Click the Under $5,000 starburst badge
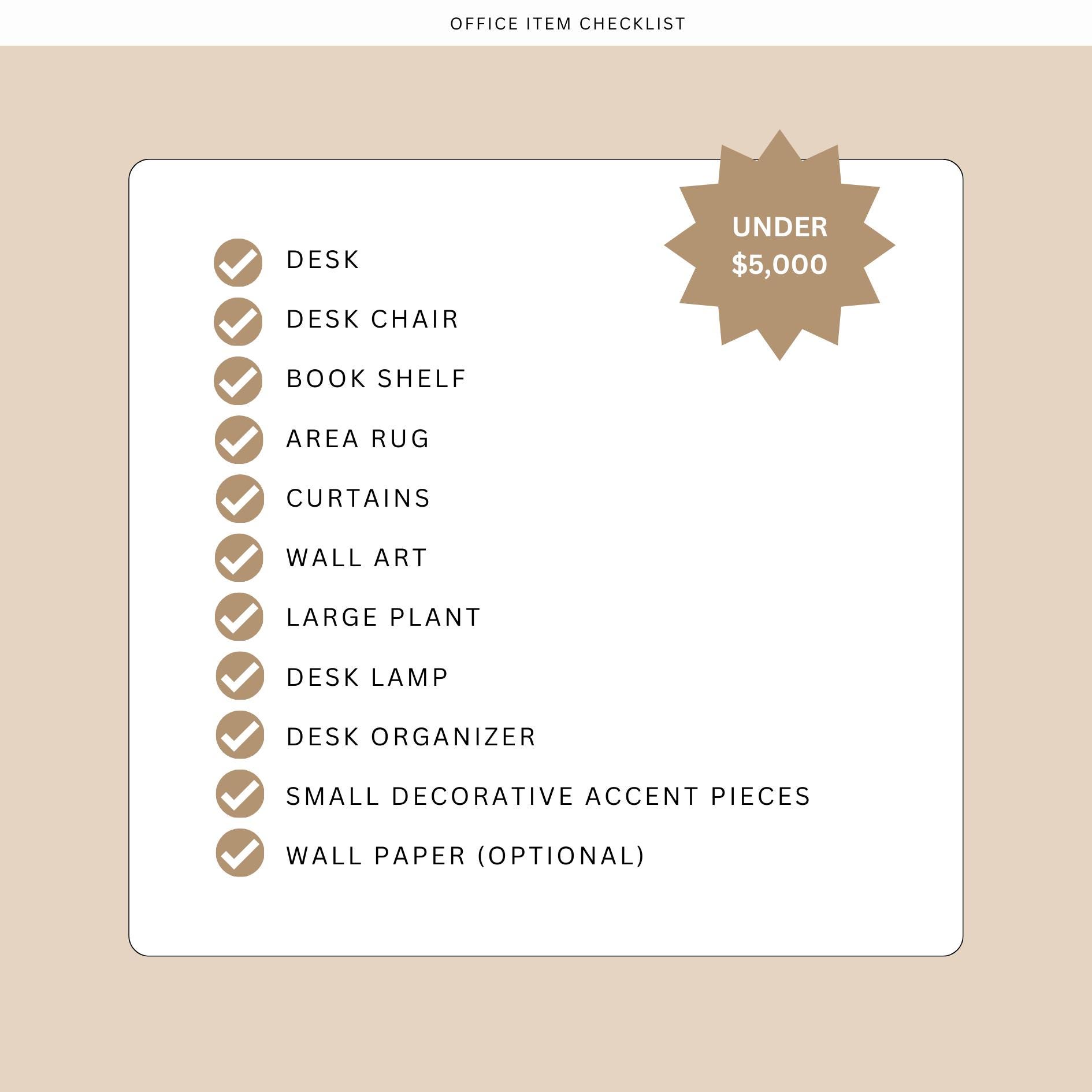 pyautogui.click(x=779, y=245)
